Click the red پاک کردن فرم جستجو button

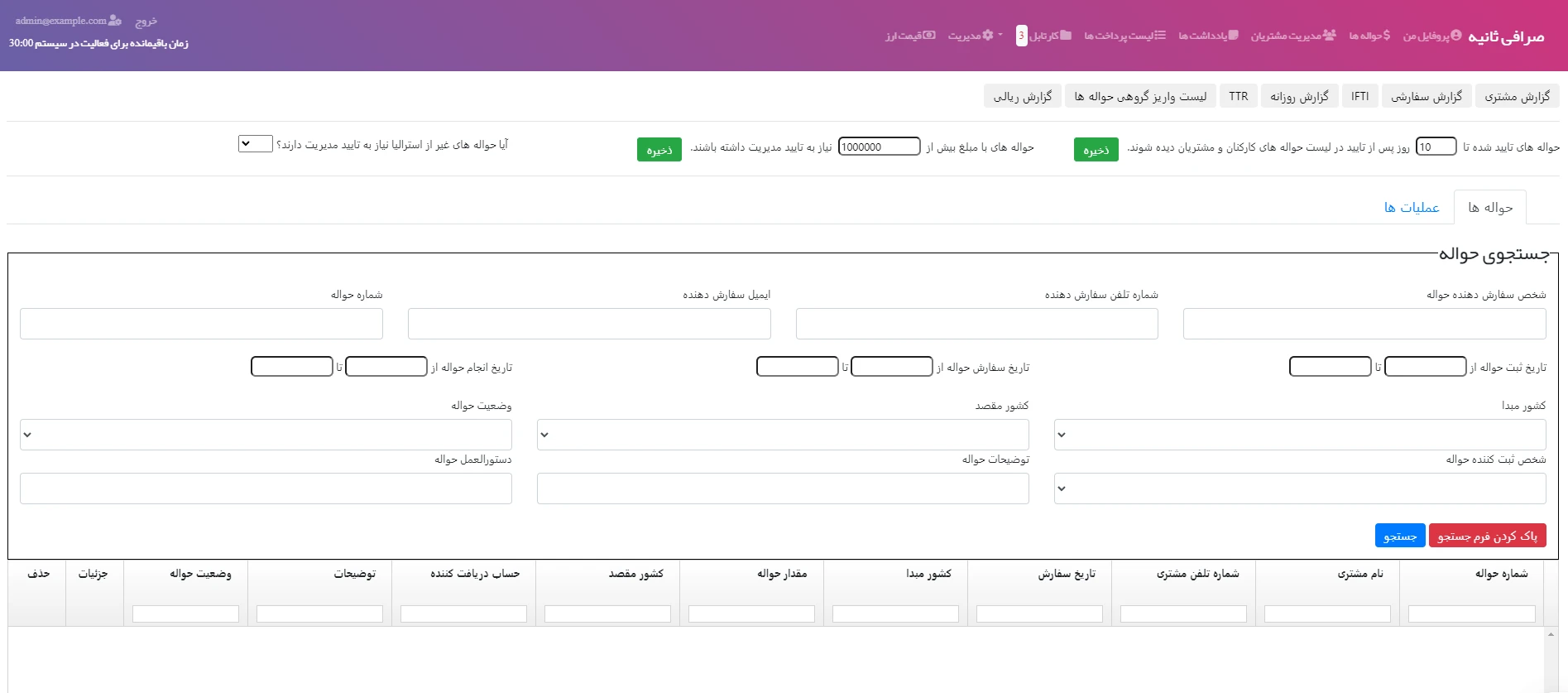coord(1487,536)
